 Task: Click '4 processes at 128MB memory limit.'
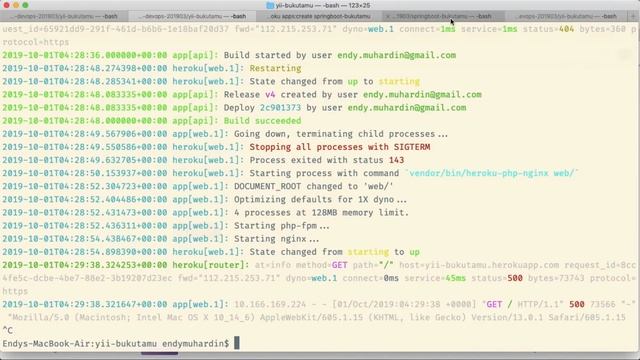coord(321,213)
